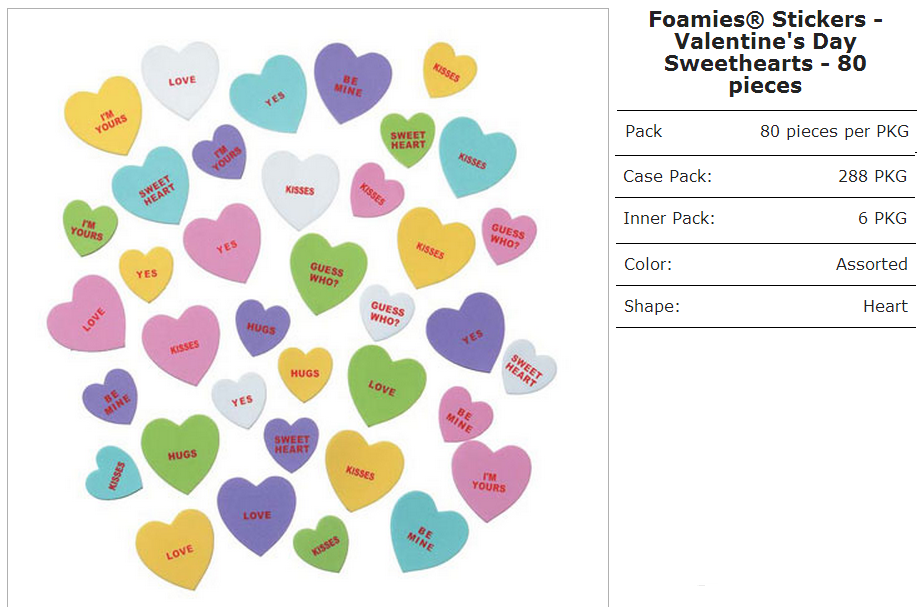Screen dimensions: 919x607
Task: Click the Shape Heart row
Action: coord(765,306)
